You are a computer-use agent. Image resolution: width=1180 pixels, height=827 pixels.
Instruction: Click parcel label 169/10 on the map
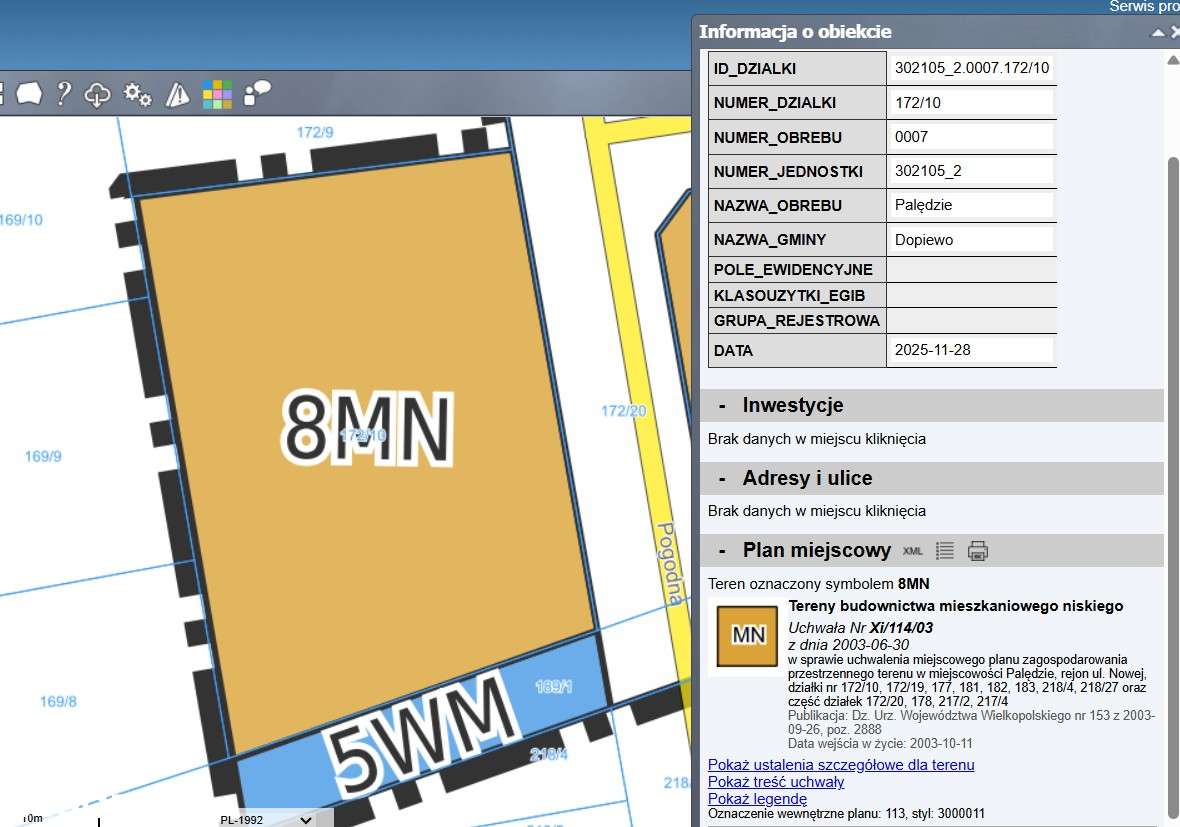(x=21, y=220)
